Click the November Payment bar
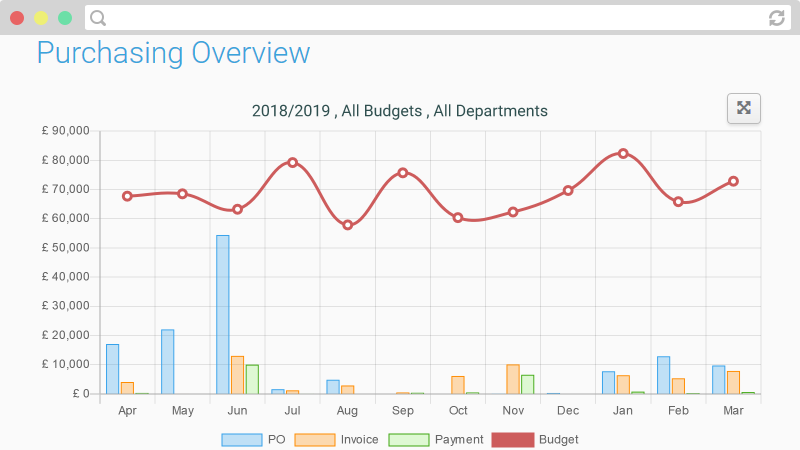Screen dimensions: 800x450 (x=528, y=385)
